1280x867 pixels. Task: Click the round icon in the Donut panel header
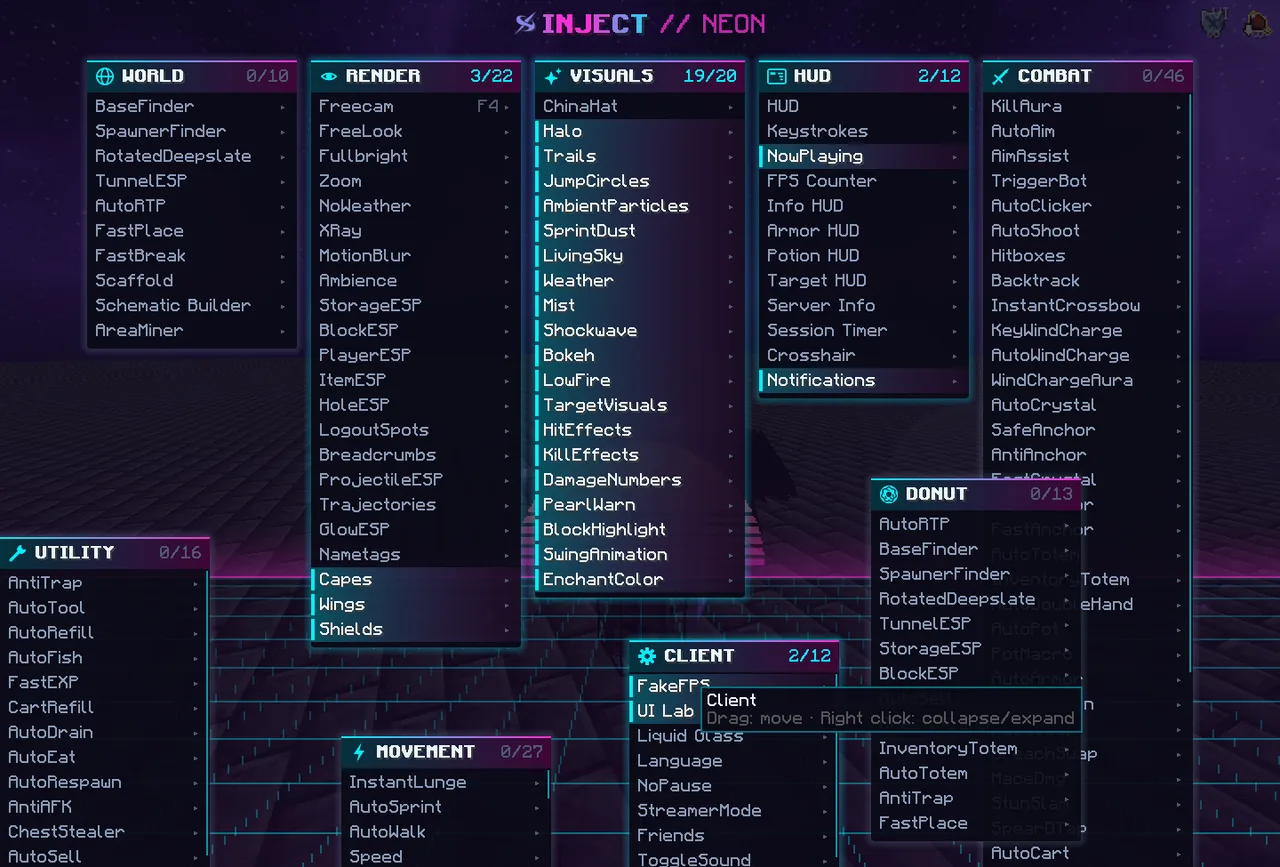click(x=888, y=494)
